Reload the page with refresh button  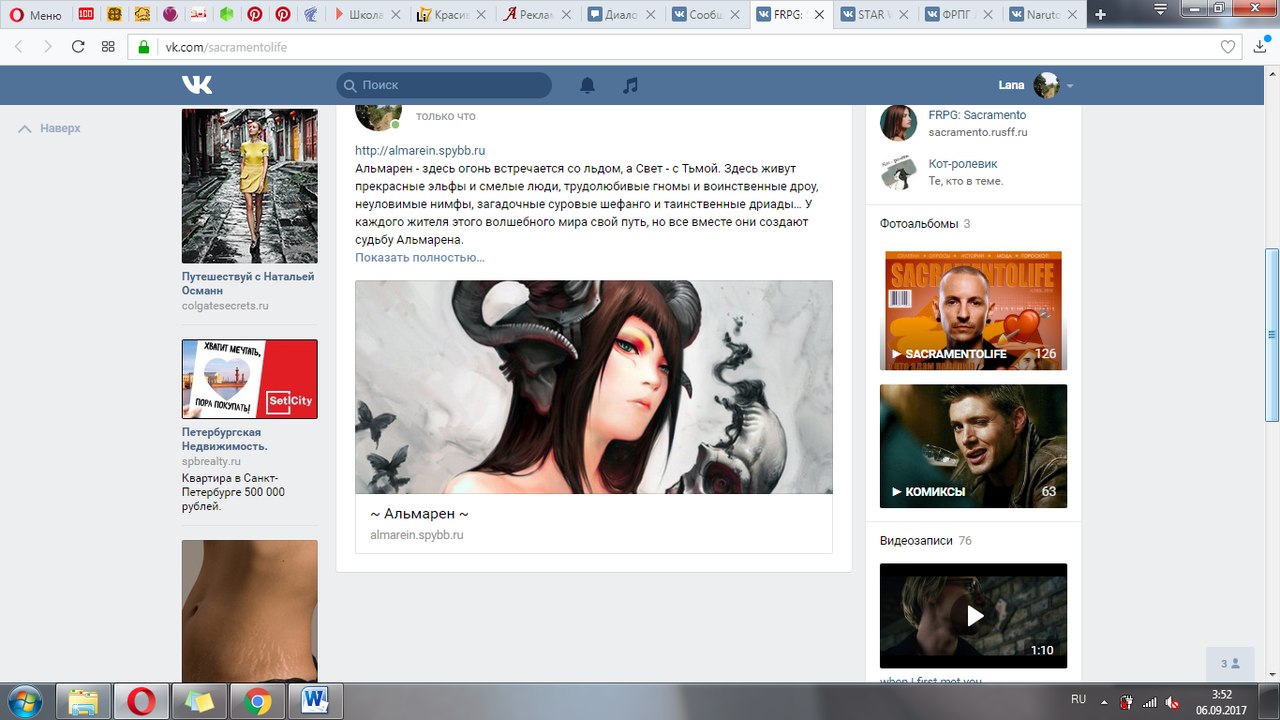click(78, 47)
